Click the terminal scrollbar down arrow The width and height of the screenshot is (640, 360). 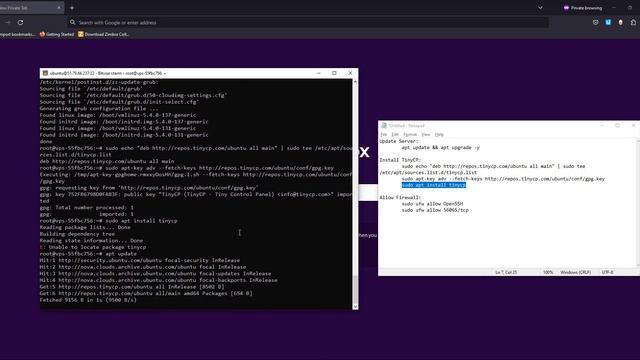click(x=355, y=307)
